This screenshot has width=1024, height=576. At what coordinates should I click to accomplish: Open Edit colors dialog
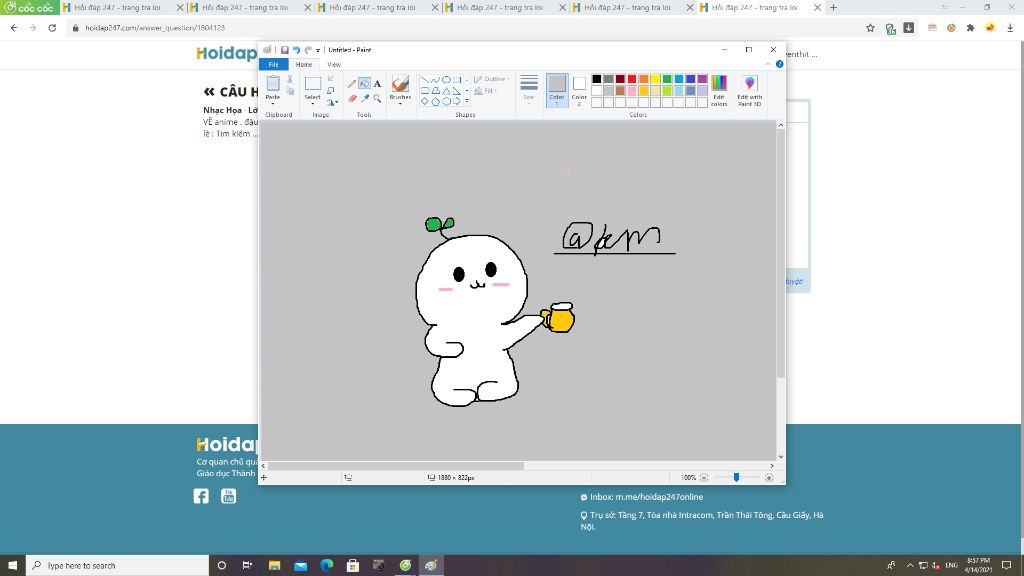(719, 90)
